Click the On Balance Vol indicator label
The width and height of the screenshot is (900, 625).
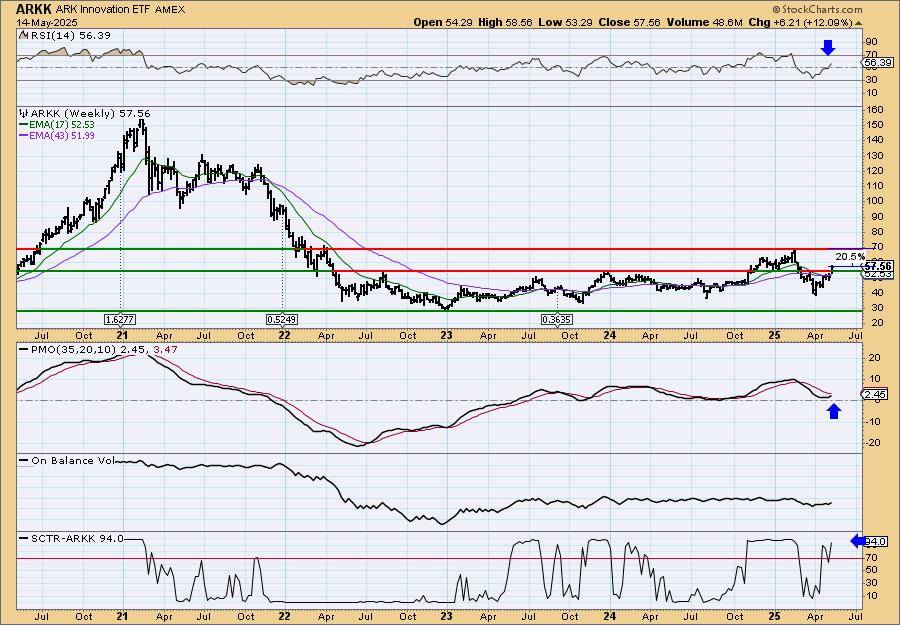pyautogui.click(x=72, y=460)
